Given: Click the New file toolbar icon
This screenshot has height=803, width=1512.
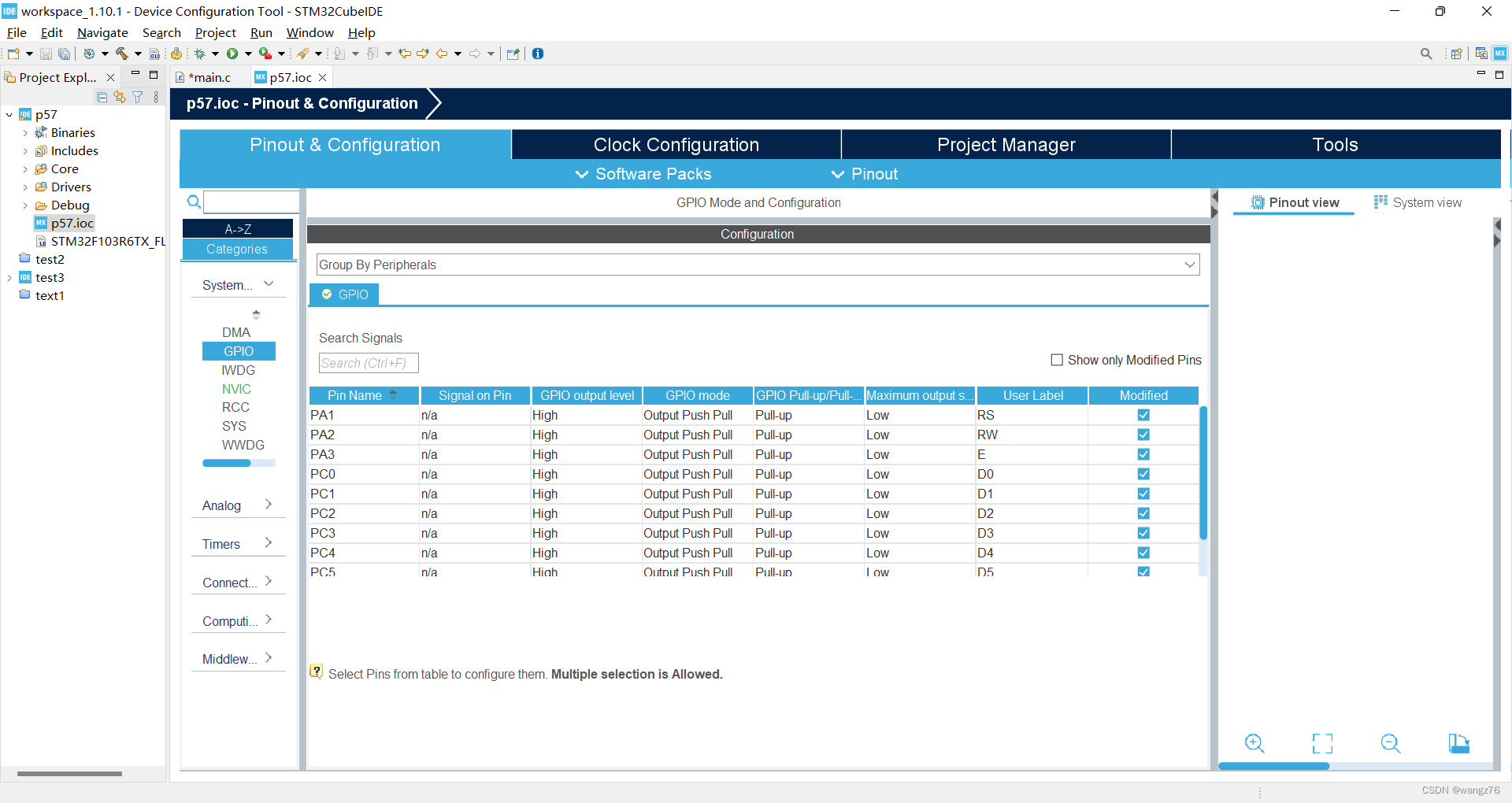Looking at the screenshot, I should click(x=13, y=54).
